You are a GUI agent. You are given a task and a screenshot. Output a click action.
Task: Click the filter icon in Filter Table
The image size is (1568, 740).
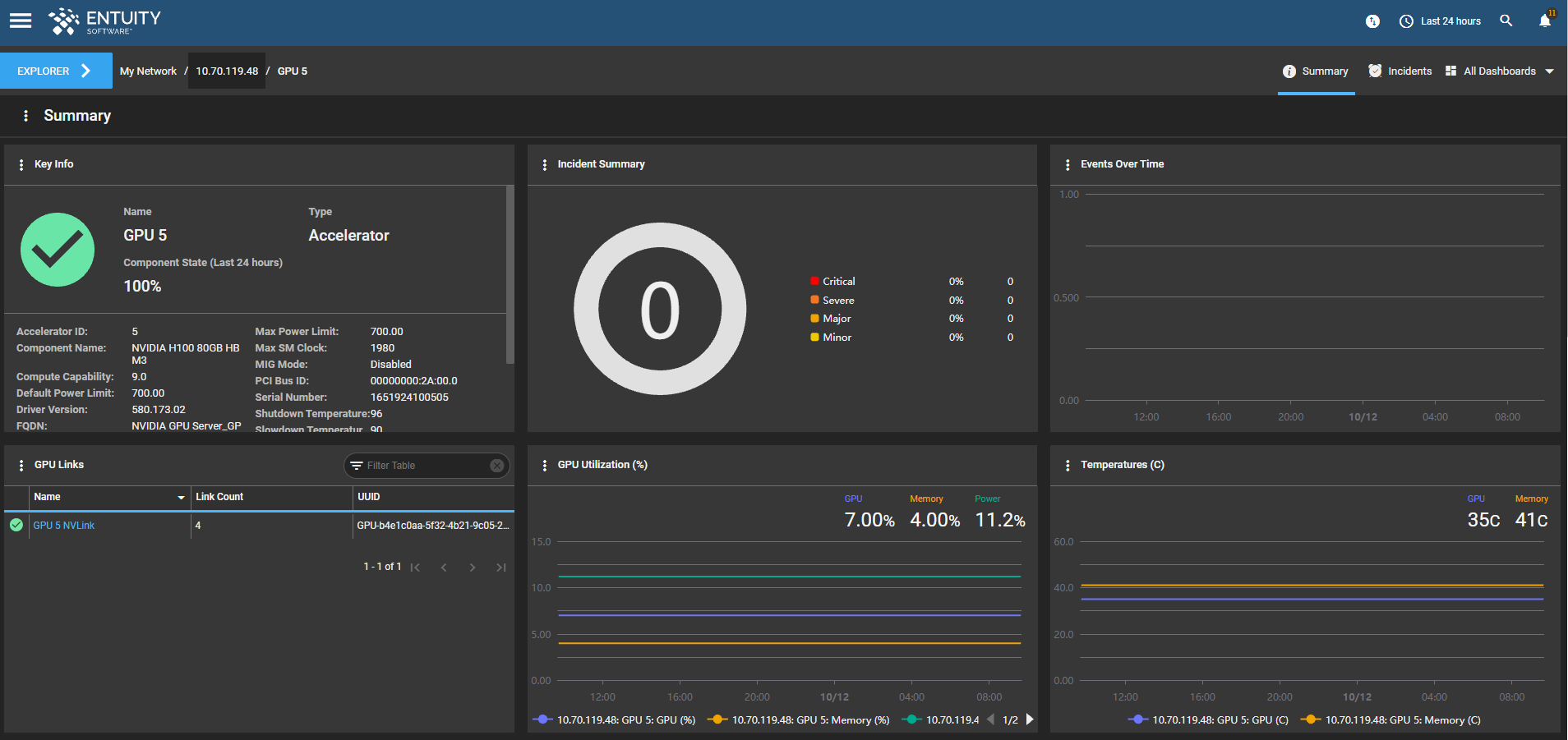point(357,466)
